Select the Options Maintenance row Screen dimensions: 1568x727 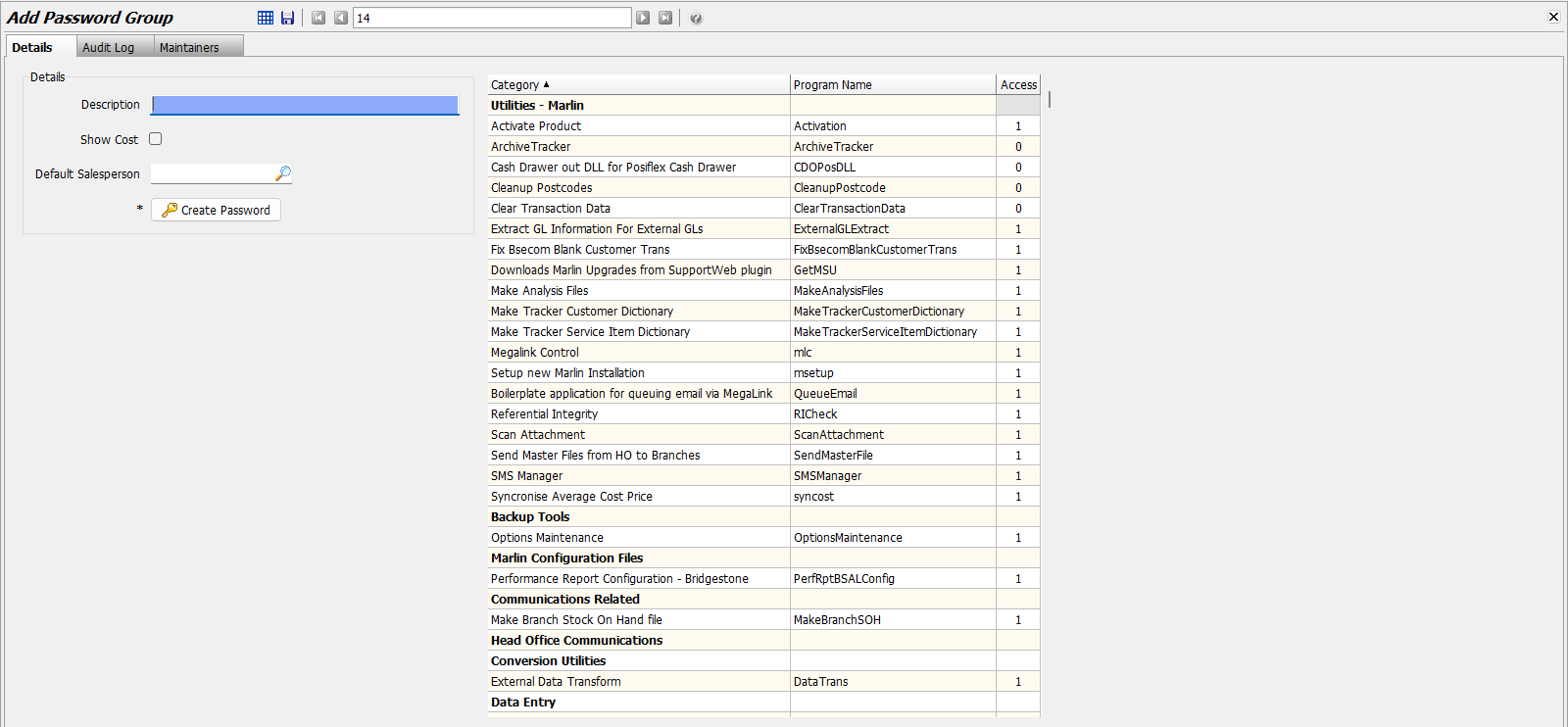click(x=763, y=537)
